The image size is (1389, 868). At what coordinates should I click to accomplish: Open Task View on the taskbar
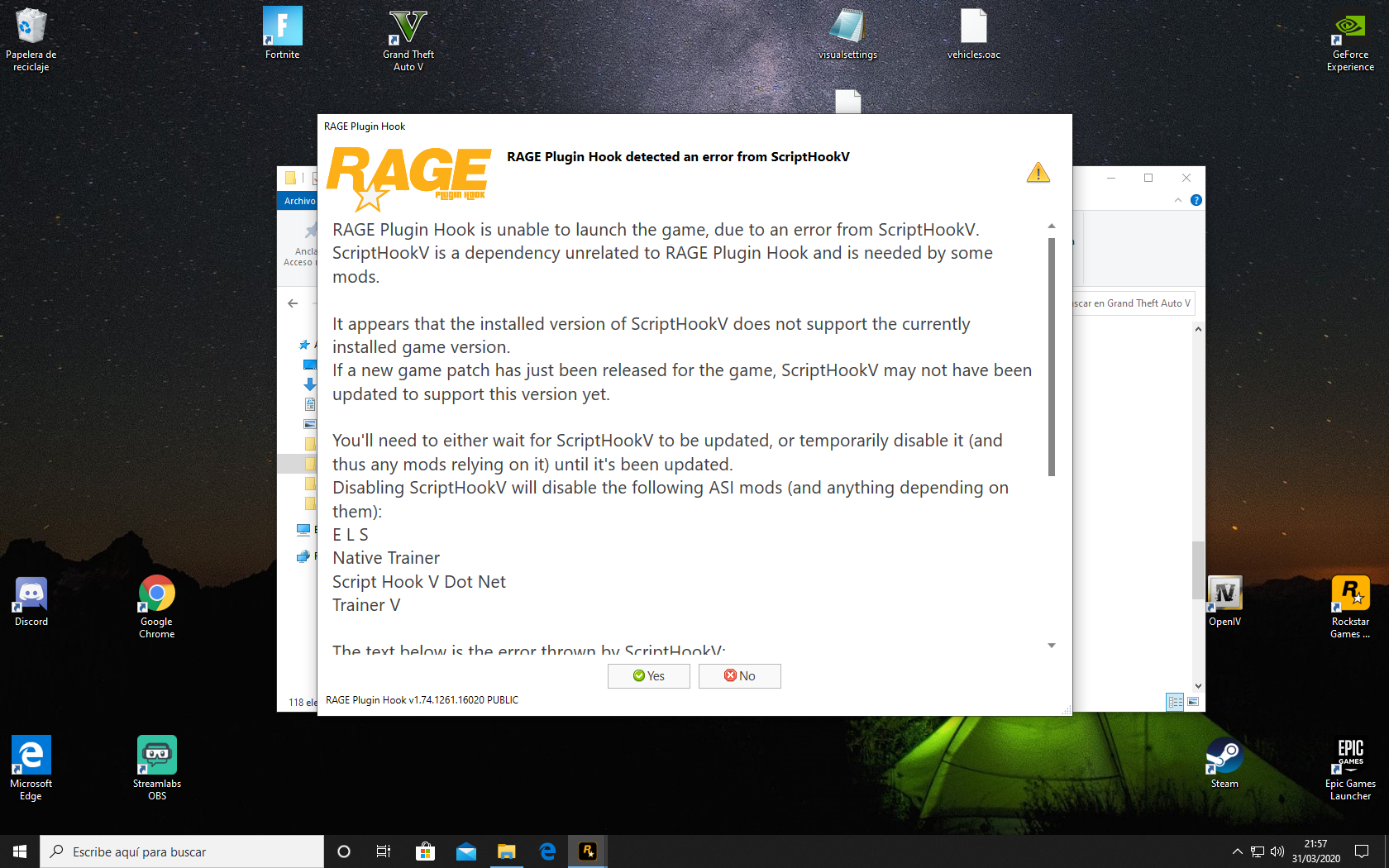click(384, 851)
